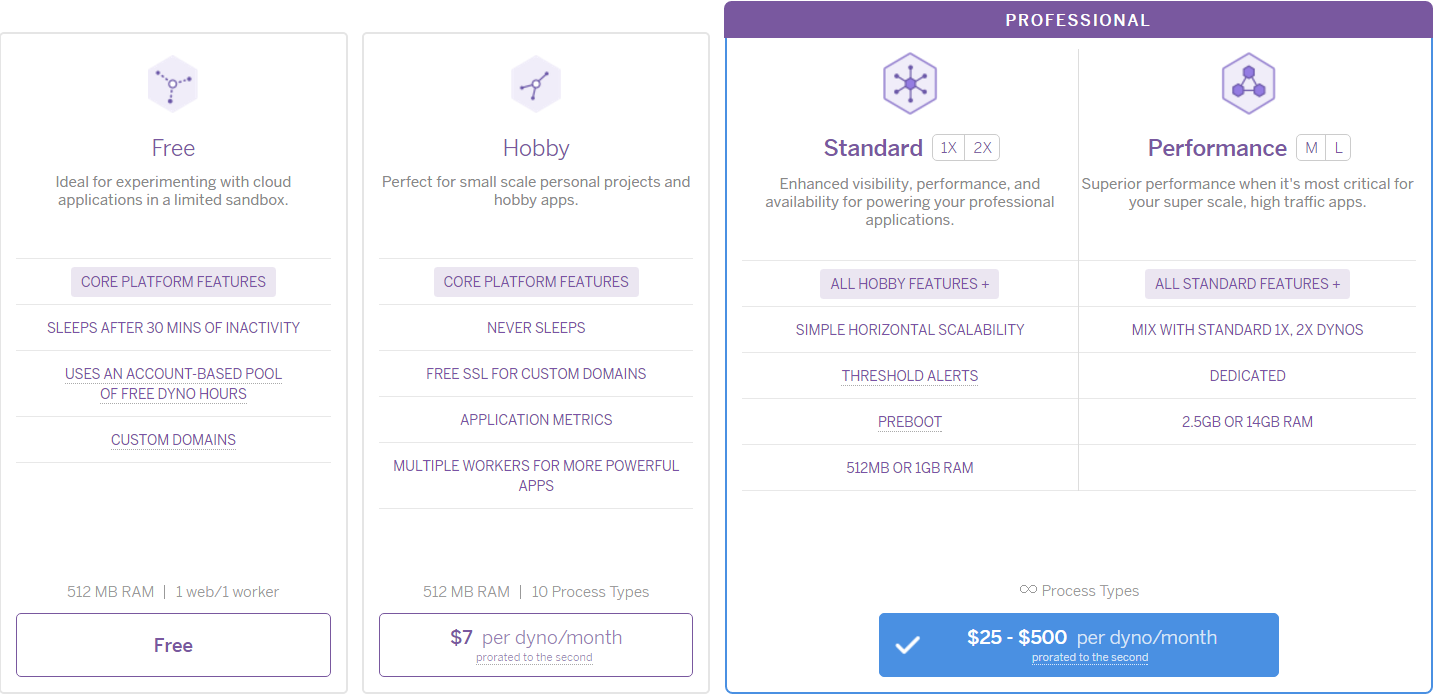1433x694 pixels.
Task: Select the M Performance dyno size
Action: tap(1311, 148)
